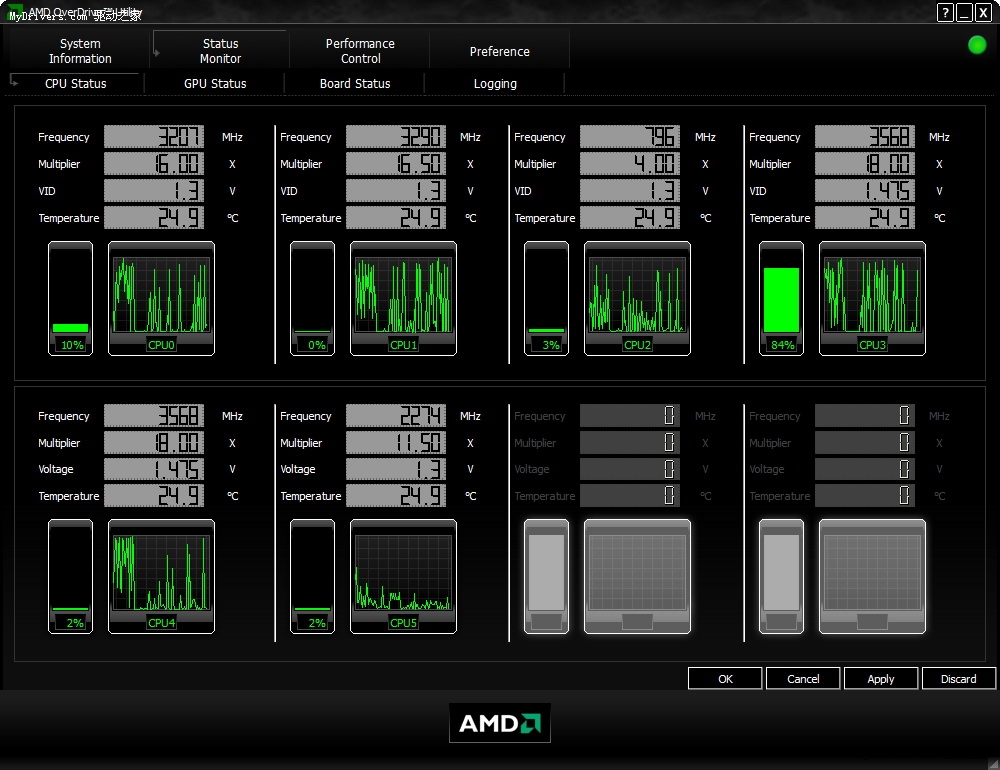Click the CPU0 usage history graph
Screen dimensions: 1000x770
(x=161, y=298)
